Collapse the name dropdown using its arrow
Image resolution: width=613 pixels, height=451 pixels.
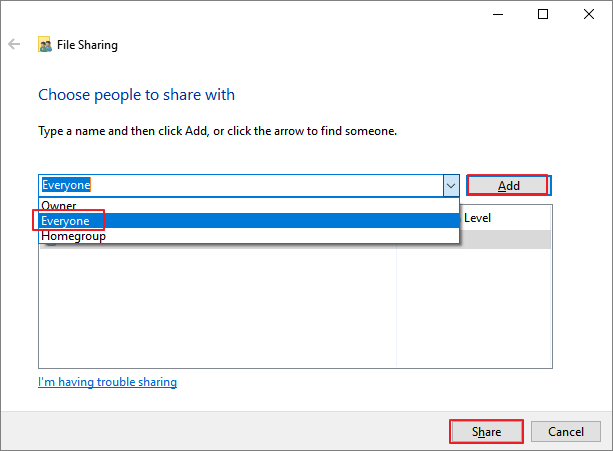[x=450, y=185]
